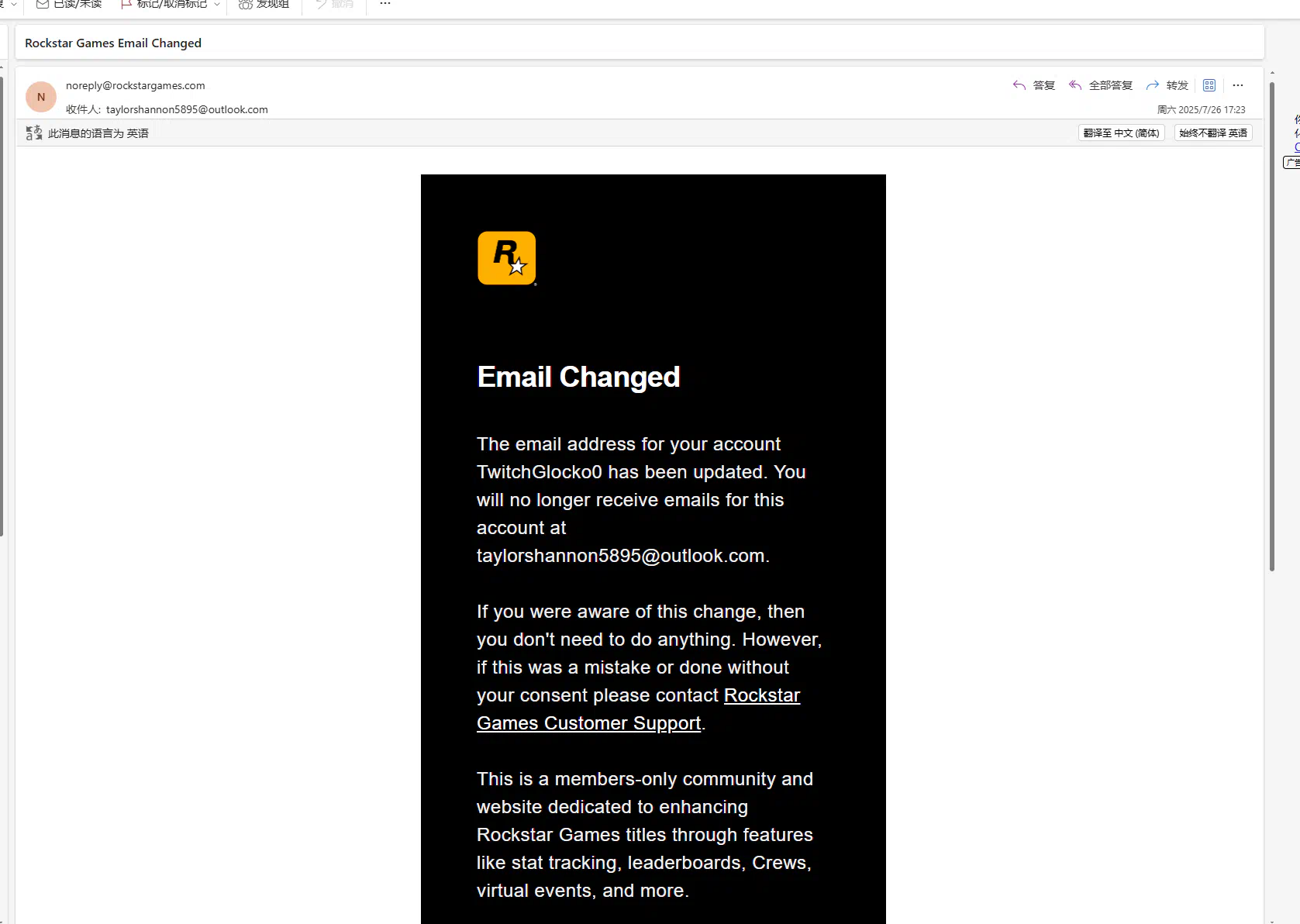Click 翻译至 中文 (简体) button

pos(1122,133)
